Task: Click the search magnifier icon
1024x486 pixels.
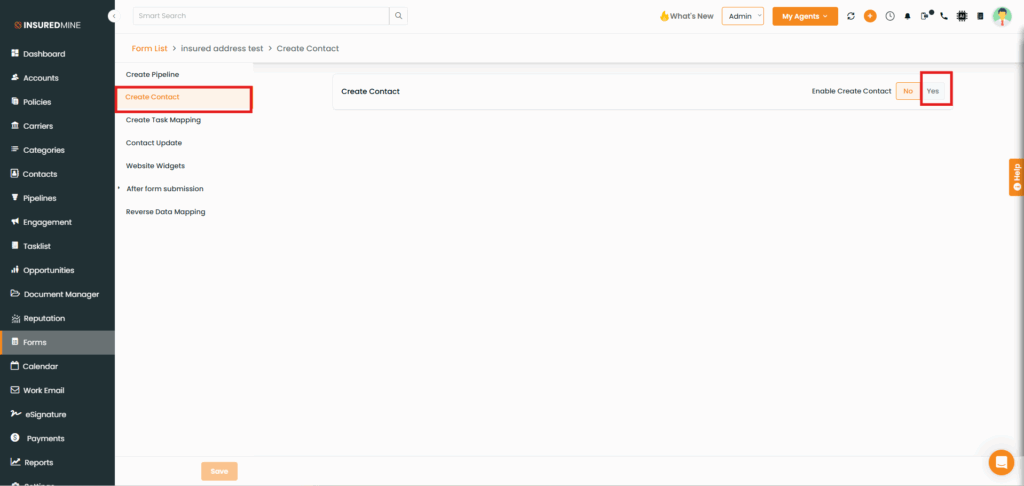Action: [399, 16]
